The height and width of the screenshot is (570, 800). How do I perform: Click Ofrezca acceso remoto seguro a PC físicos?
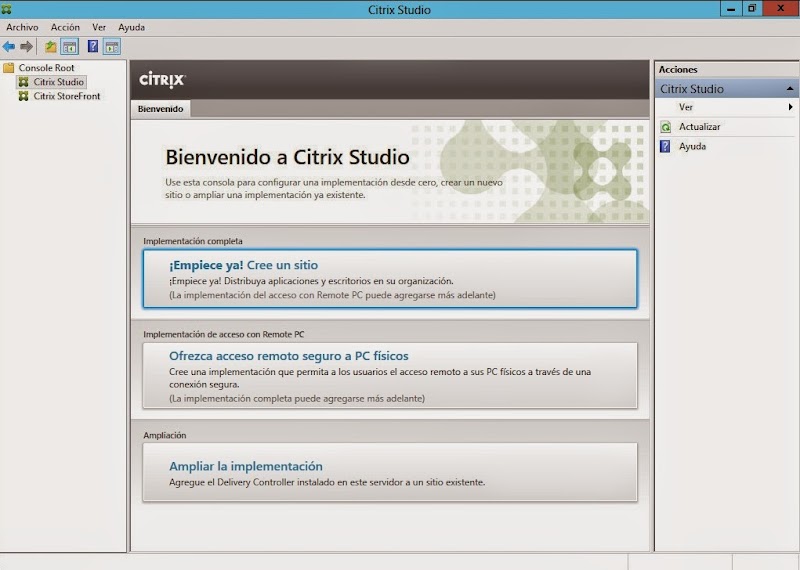click(x=390, y=376)
